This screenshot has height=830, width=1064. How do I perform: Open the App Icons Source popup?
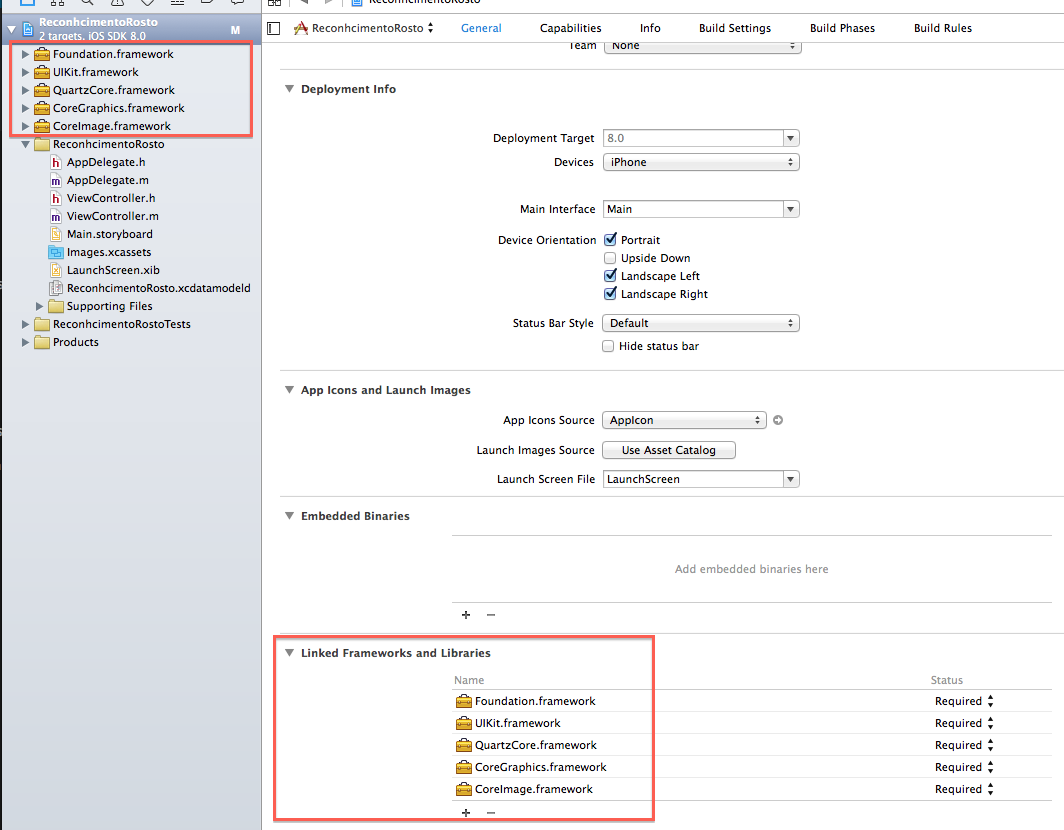click(685, 420)
